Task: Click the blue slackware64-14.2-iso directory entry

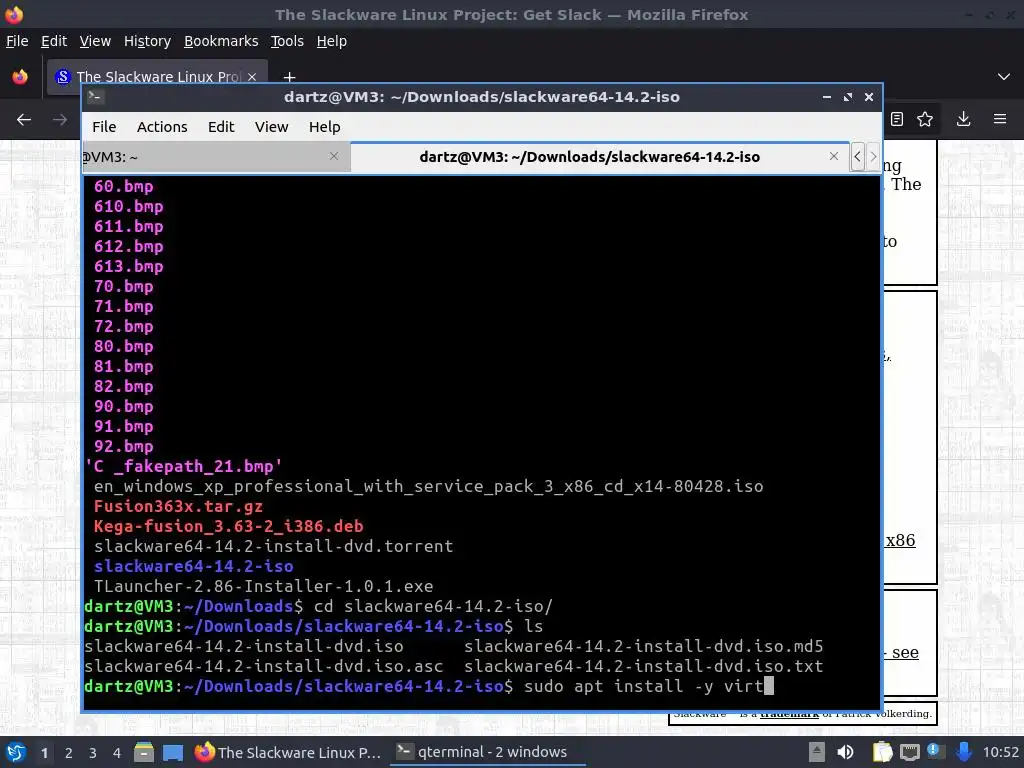Action: click(193, 566)
